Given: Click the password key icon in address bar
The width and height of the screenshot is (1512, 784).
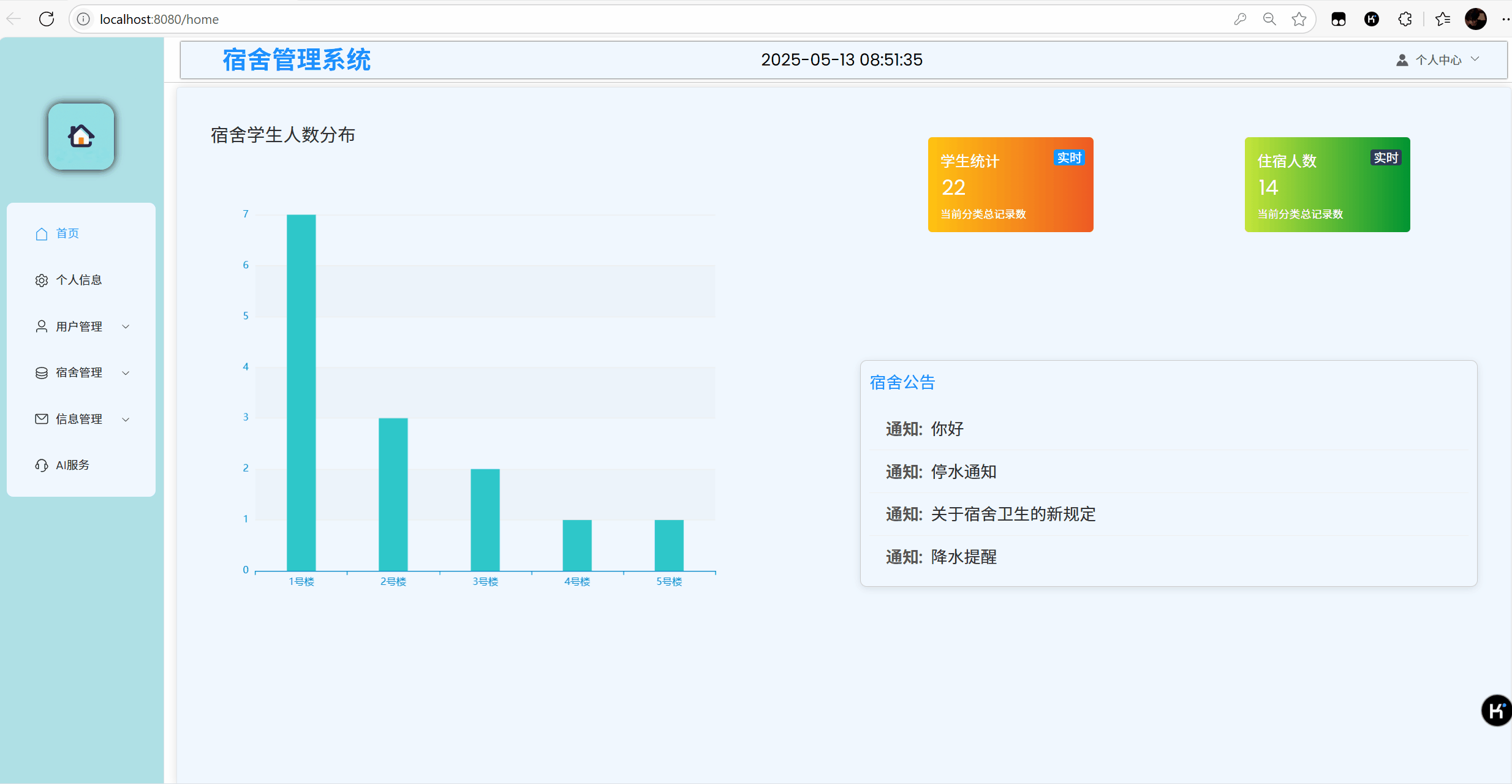Looking at the screenshot, I should tap(1240, 19).
